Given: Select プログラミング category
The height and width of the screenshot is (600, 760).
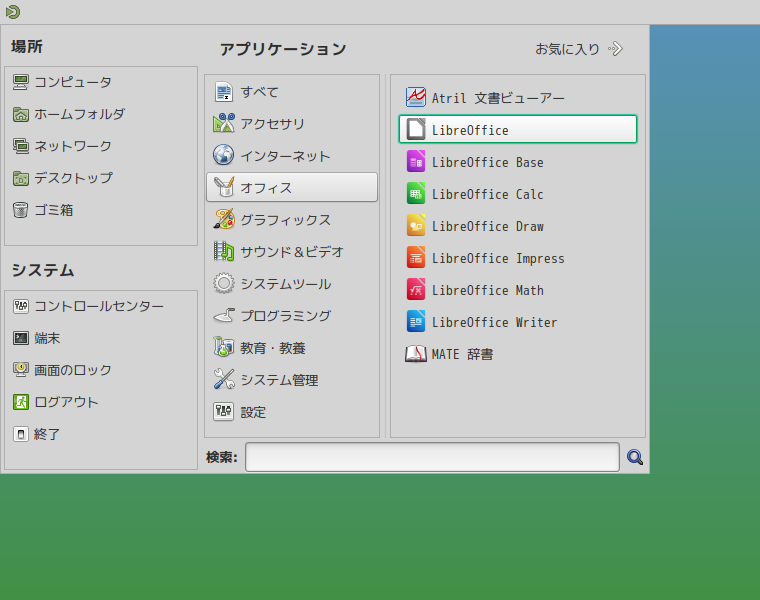Looking at the screenshot, I should coord(292,316).
